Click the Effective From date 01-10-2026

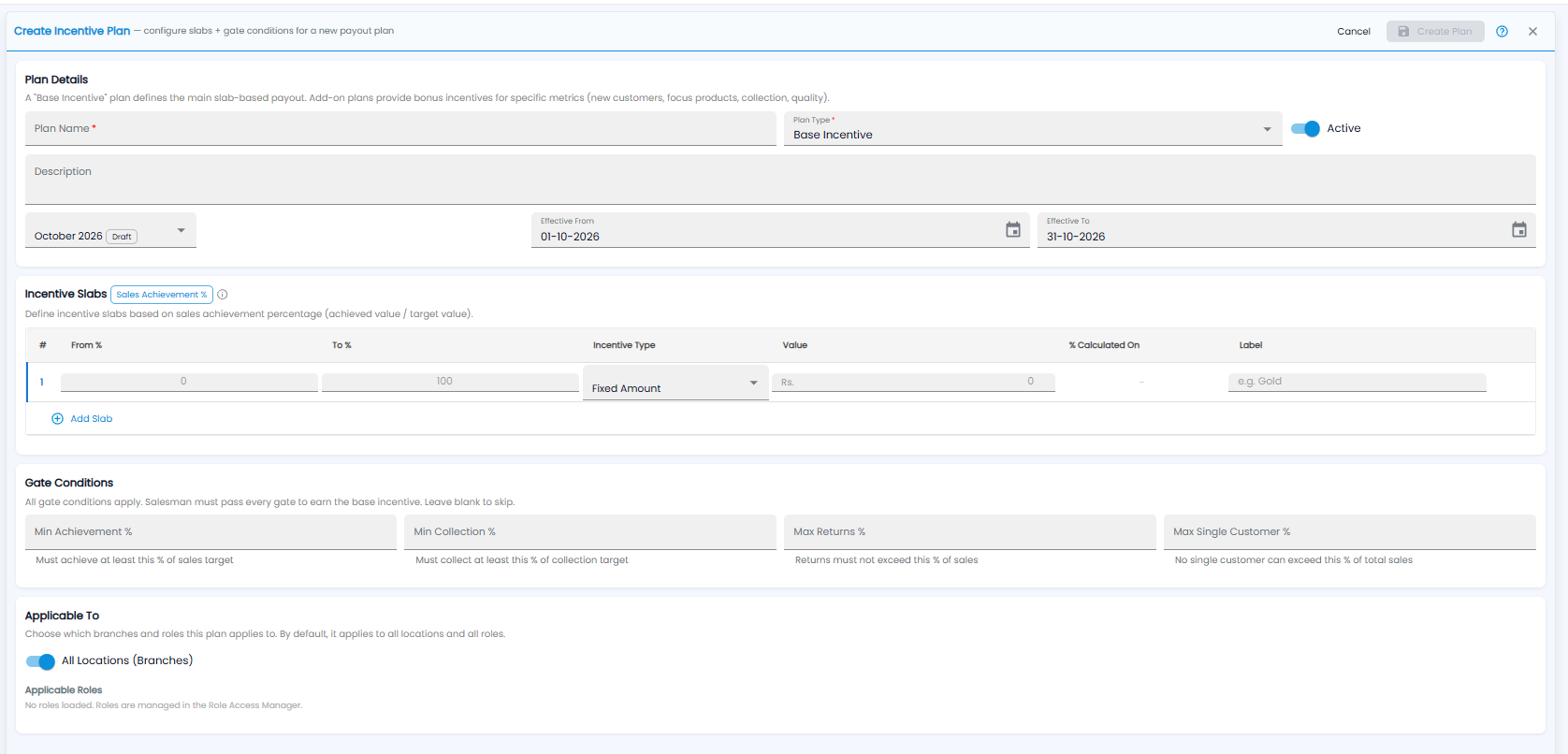[x=570, y=237]
